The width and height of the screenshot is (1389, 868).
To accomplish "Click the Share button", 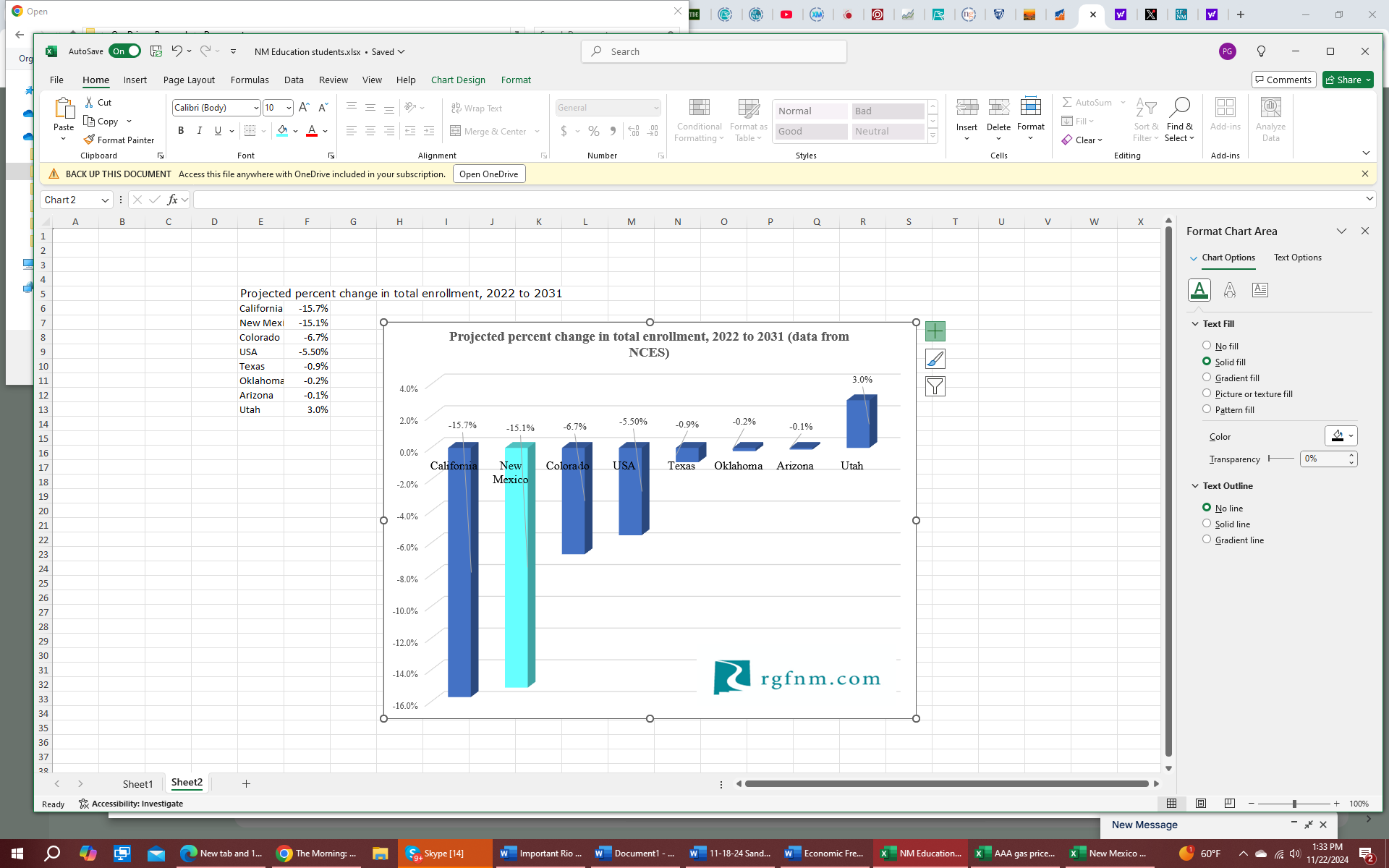I will click(x=1347, y=80).
